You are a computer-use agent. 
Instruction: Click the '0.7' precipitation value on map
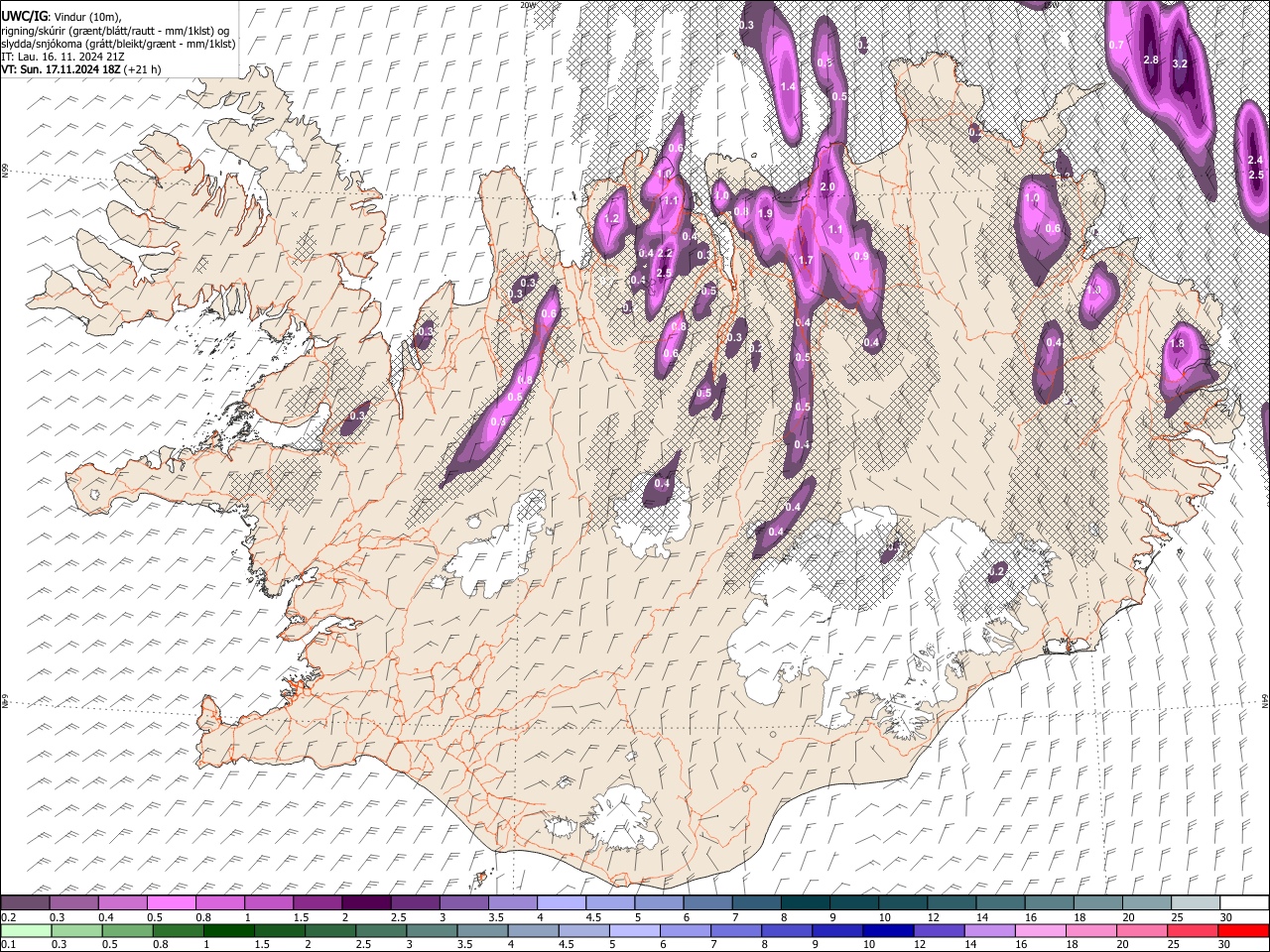pos(1116,46)
